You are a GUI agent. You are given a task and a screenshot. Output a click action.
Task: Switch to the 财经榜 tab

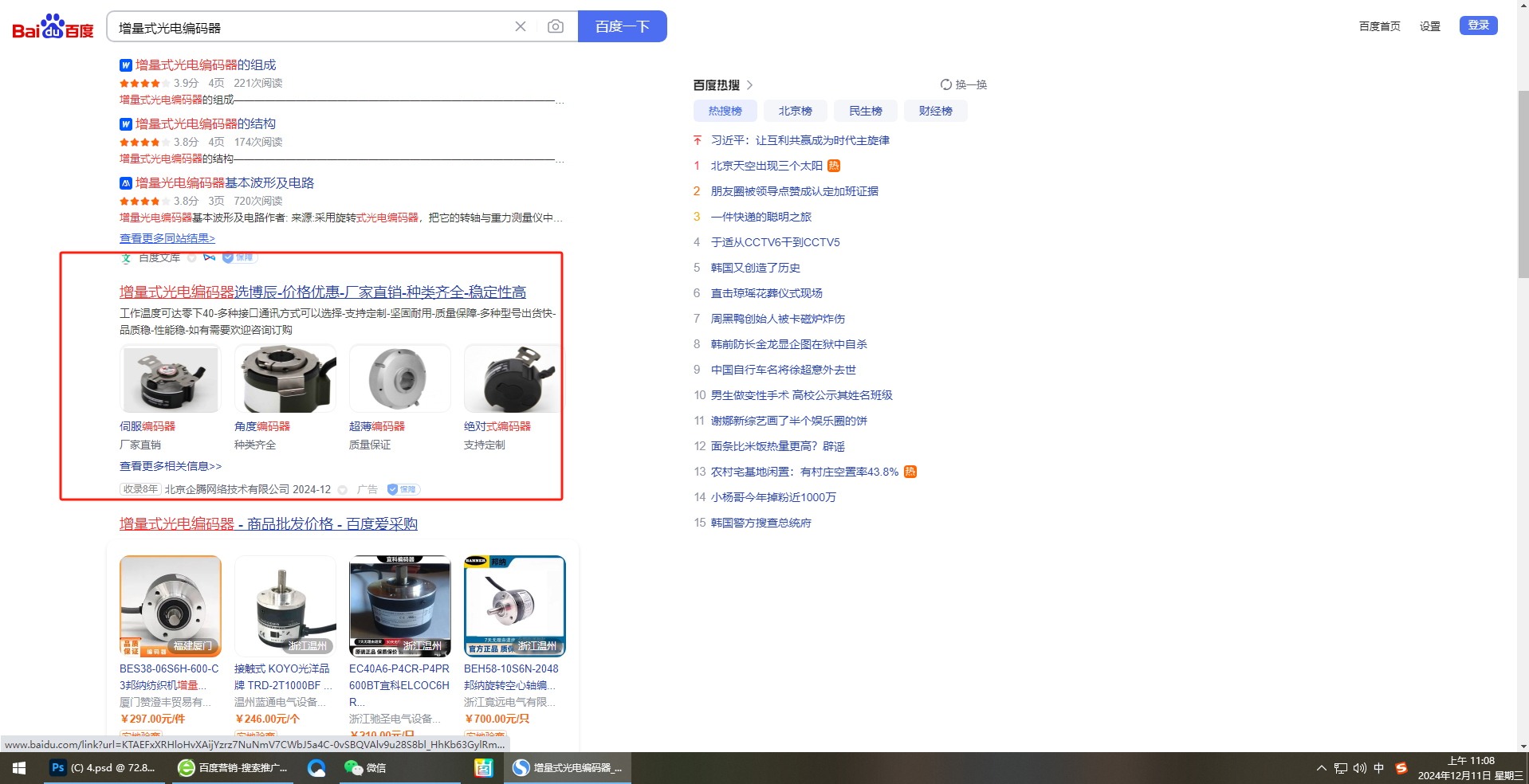click(936, 111)
